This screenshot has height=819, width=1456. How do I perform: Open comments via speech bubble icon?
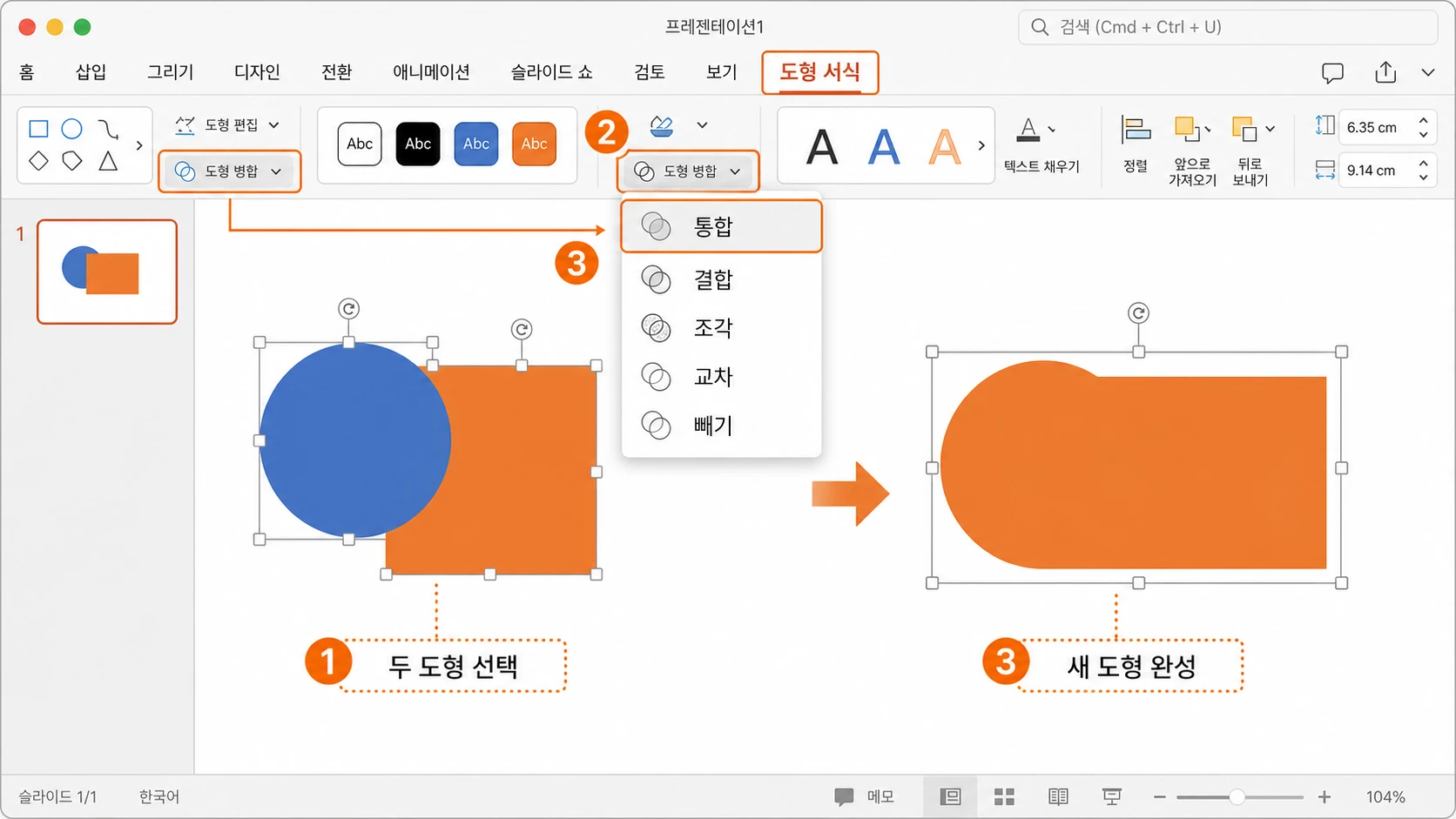pyautogui.click(x=1332, y=73)
